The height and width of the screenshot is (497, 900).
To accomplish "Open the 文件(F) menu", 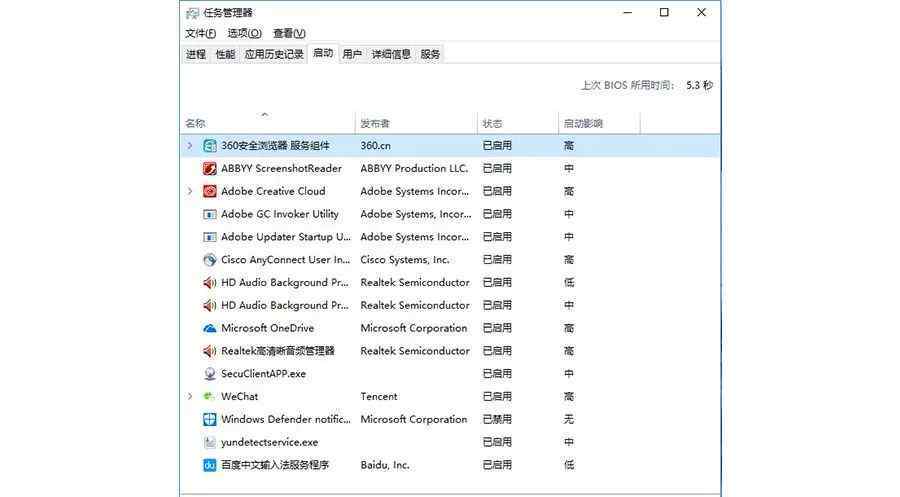I will pos(200,33).
